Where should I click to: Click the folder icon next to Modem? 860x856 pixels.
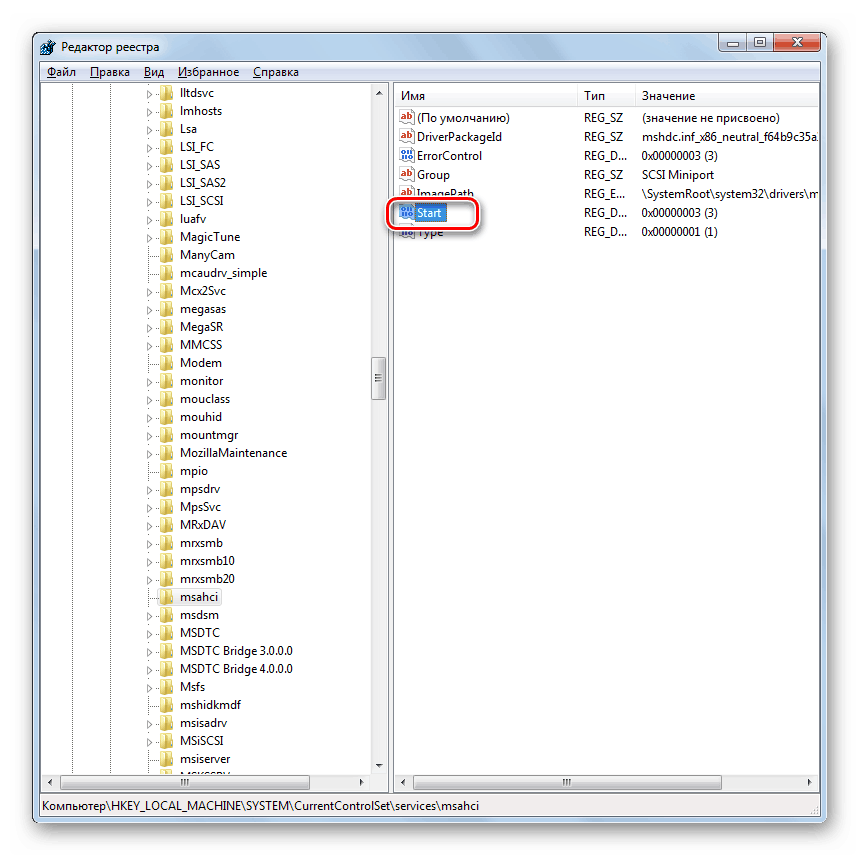(166, 362)
